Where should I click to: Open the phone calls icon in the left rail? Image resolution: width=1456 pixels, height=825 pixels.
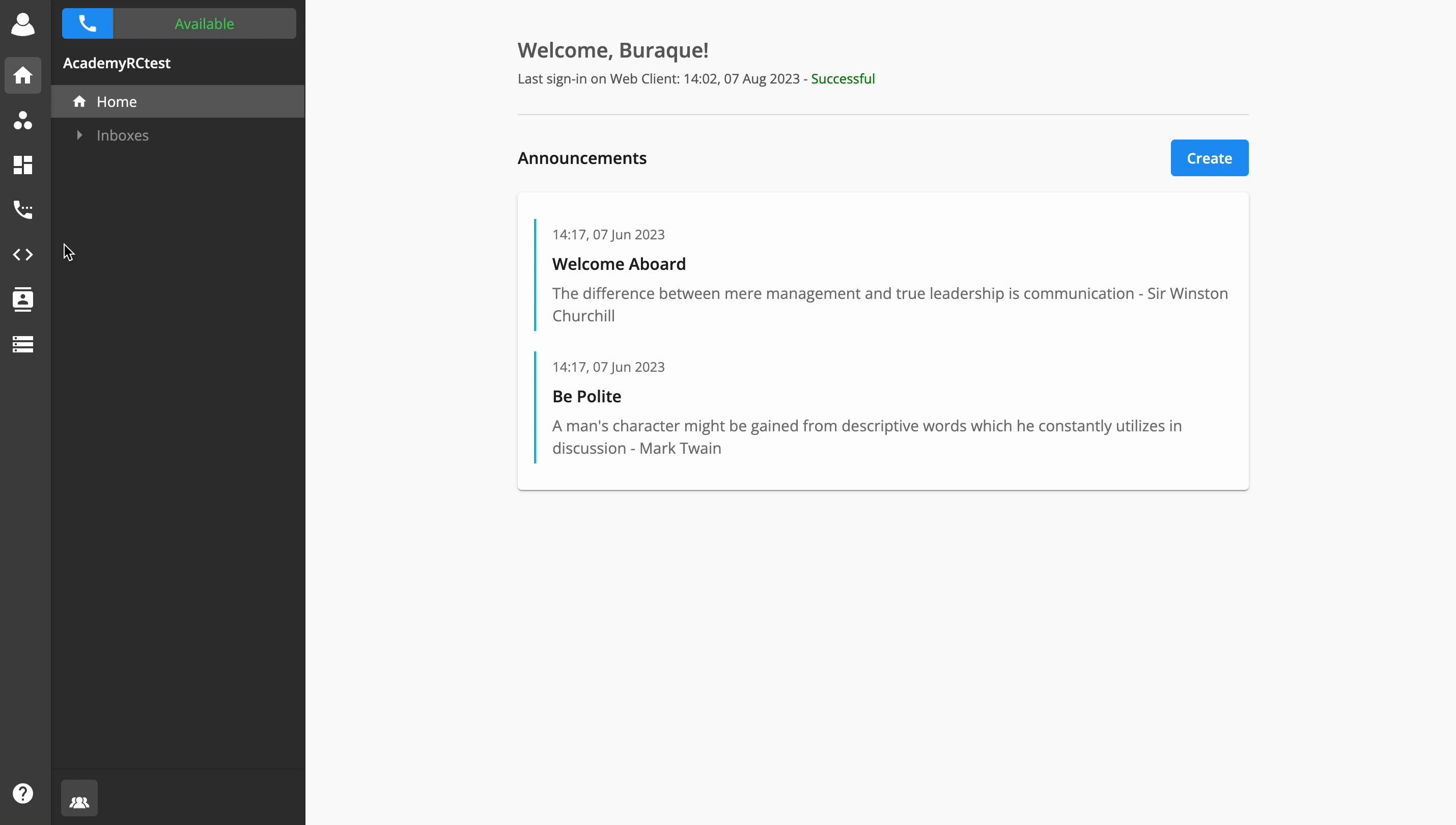point(22,210)
